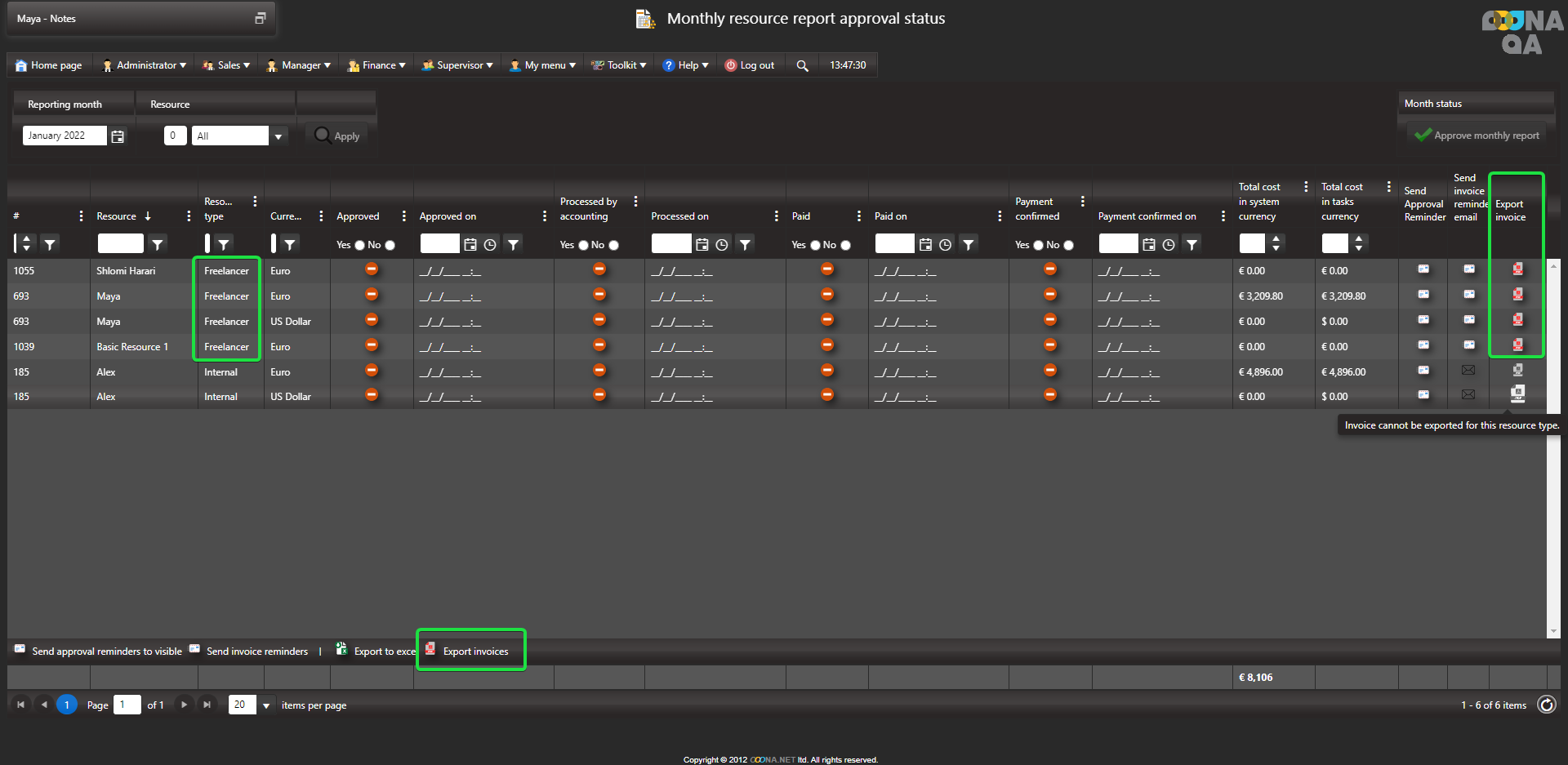Open the items per page dropdown
Viewport: 1568px width, 765px height.
point(266,705)
